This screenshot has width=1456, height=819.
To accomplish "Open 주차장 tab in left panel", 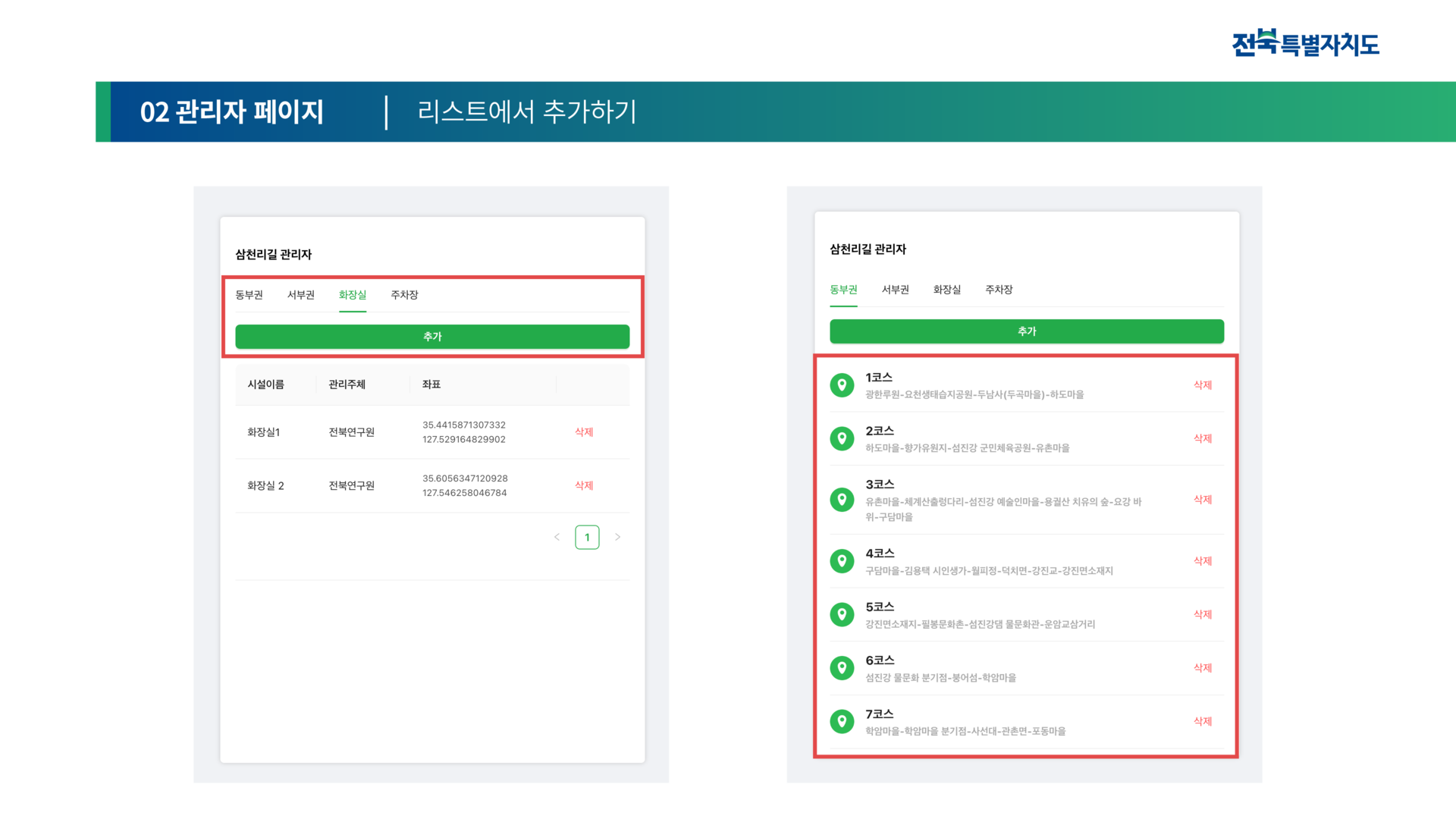I will (404, 295).
